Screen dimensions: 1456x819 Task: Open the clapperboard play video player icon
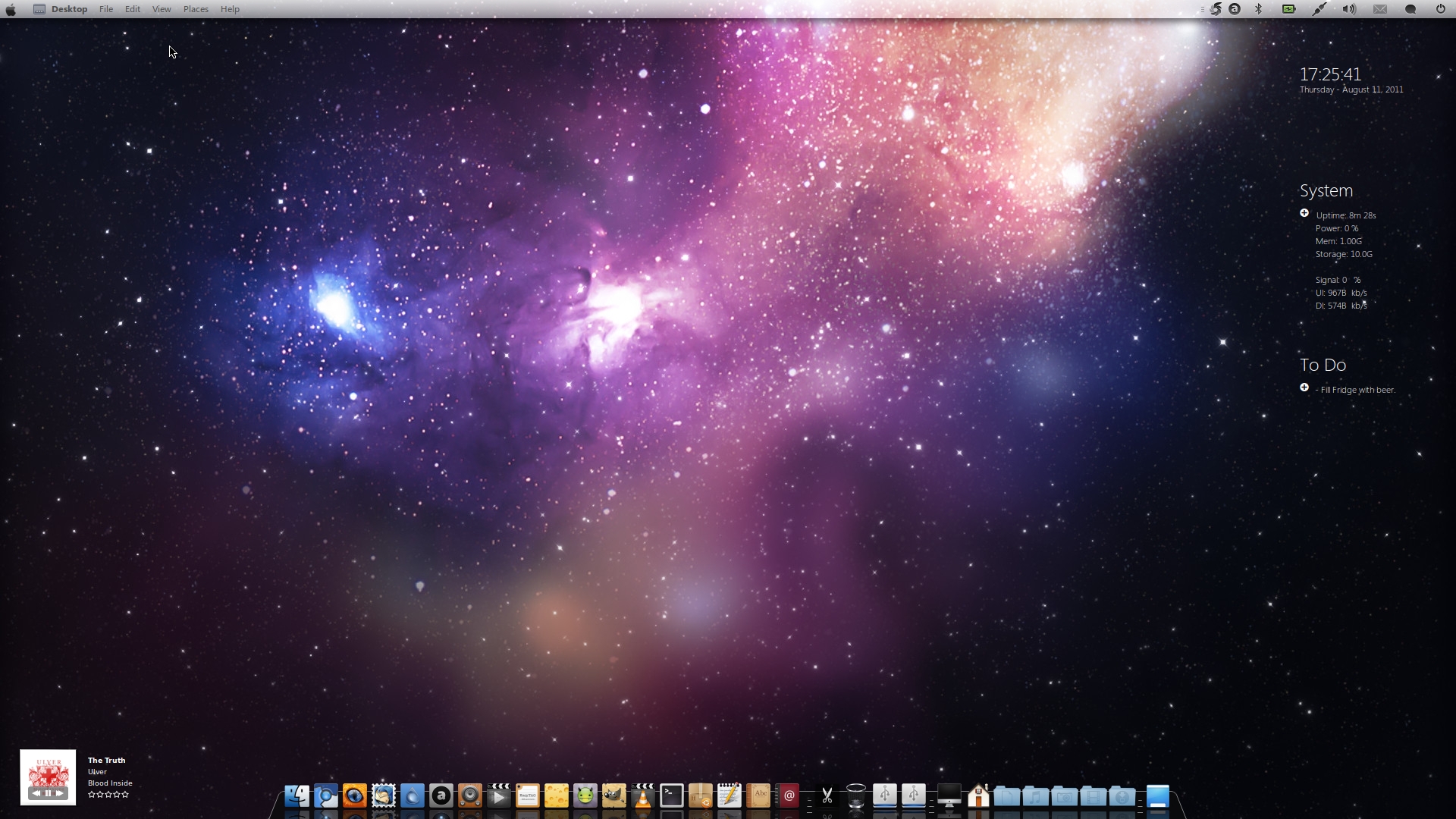pos(498,795)
